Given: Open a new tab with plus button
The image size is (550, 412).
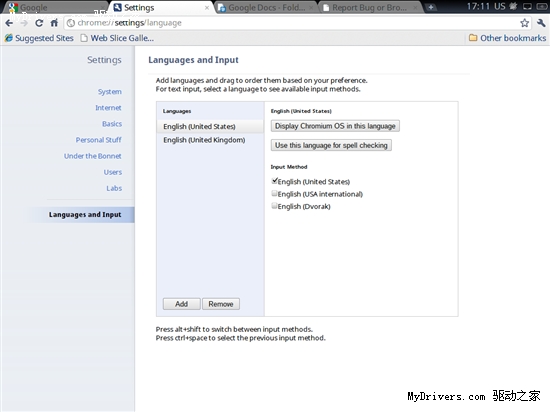Looking at the screenshot, I should click(431, 7).
